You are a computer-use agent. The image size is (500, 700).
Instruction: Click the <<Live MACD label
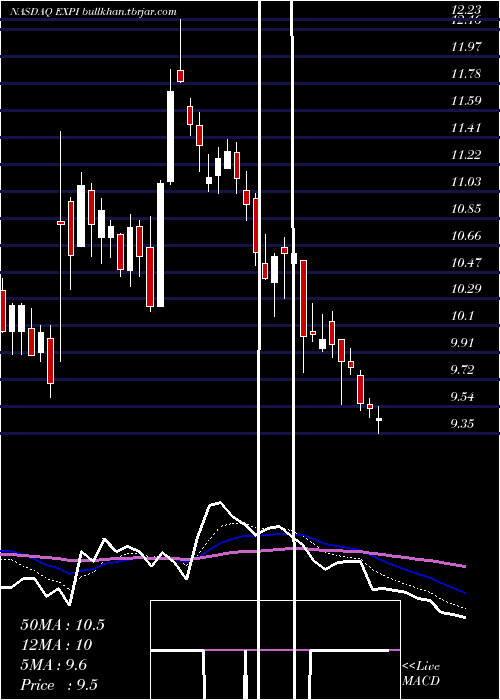tap(421, 674)
